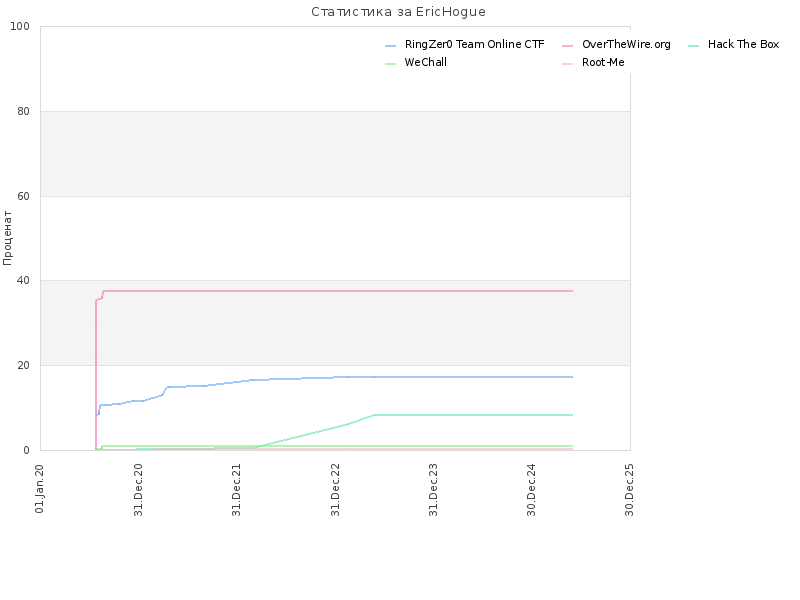Click the pink OverTheWire line in the chart
The width and height of the screenshot is (800, 600).
[337, 291]
